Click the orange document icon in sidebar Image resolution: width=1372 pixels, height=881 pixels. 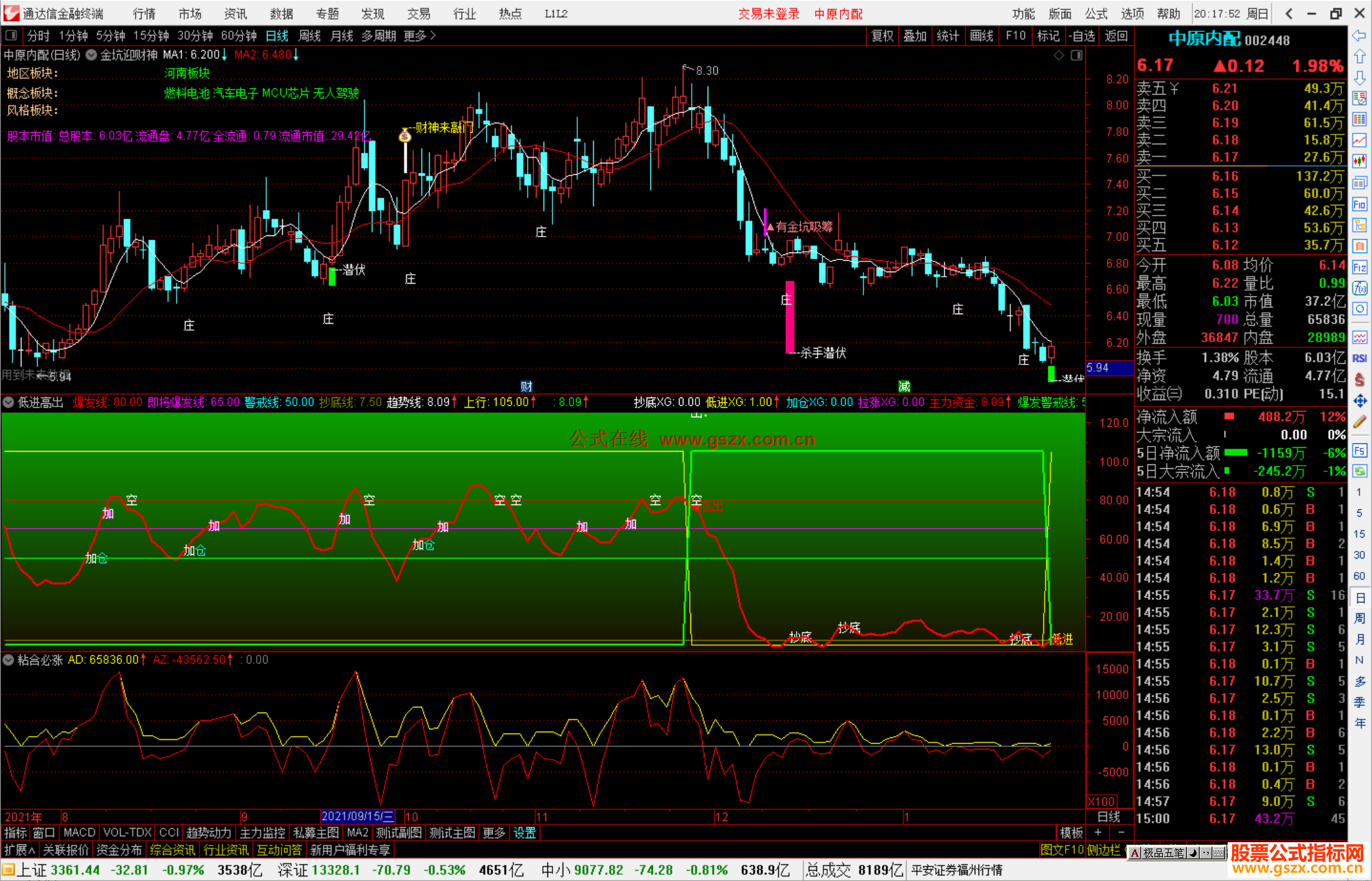1359,246
